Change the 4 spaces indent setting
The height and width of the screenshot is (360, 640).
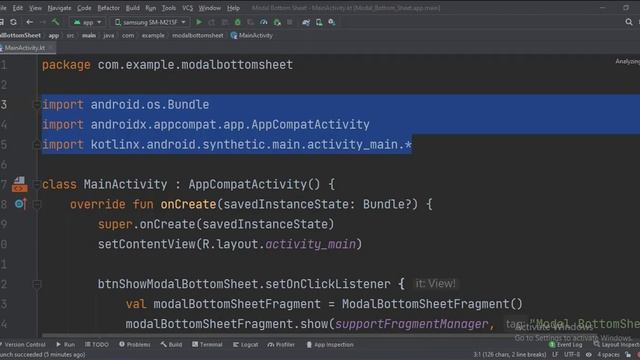pyautogui.click(x=609, y=355)
